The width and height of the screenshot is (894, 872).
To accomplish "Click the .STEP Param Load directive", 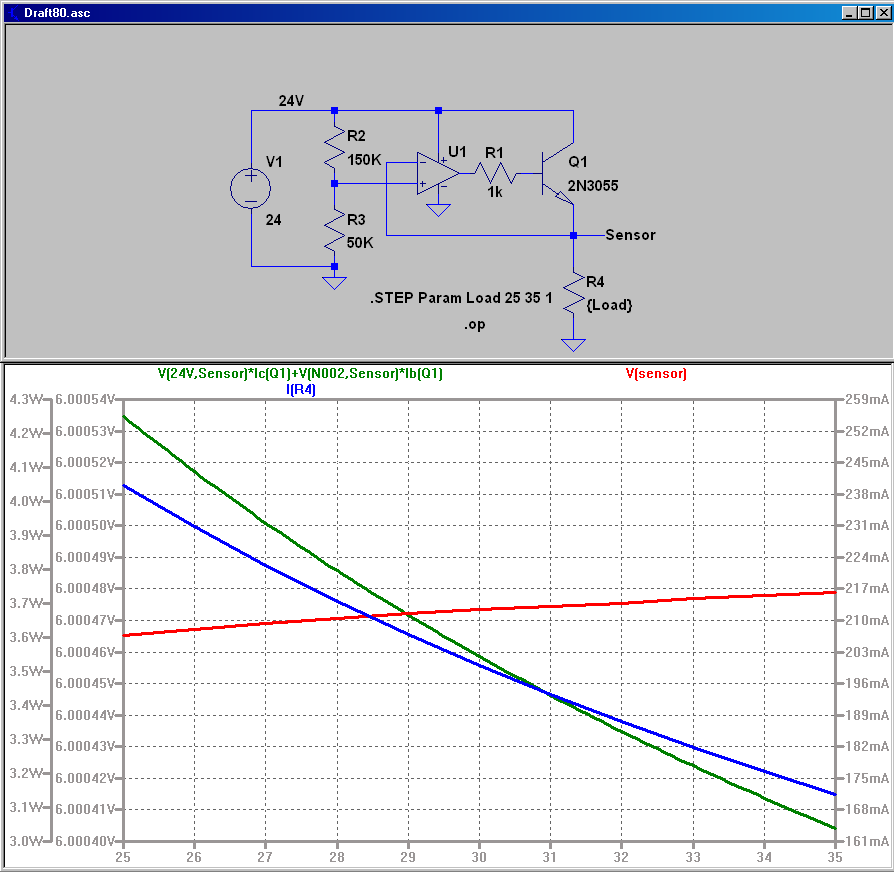I will pyautogui.click(x=461, y=298).
